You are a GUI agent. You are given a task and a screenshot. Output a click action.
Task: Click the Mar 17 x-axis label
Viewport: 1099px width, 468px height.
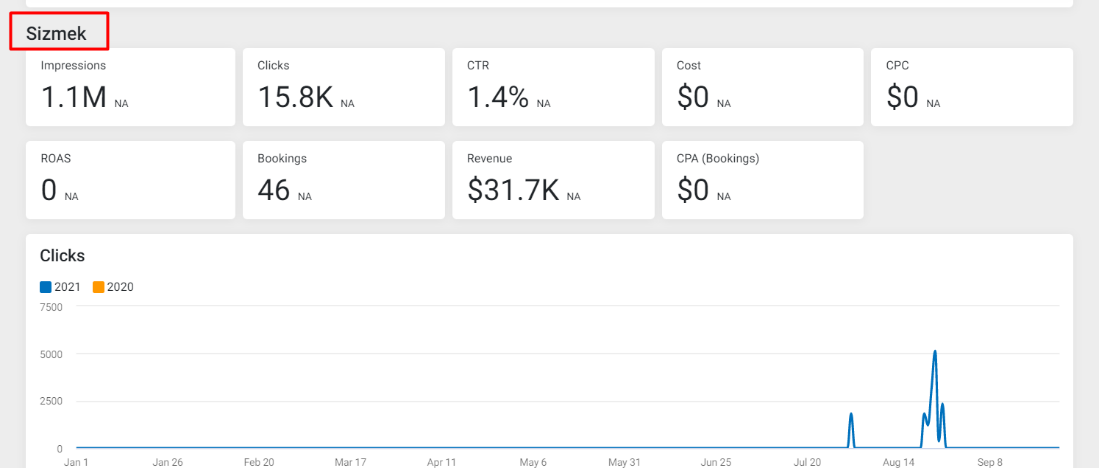(x=350, y=462)
